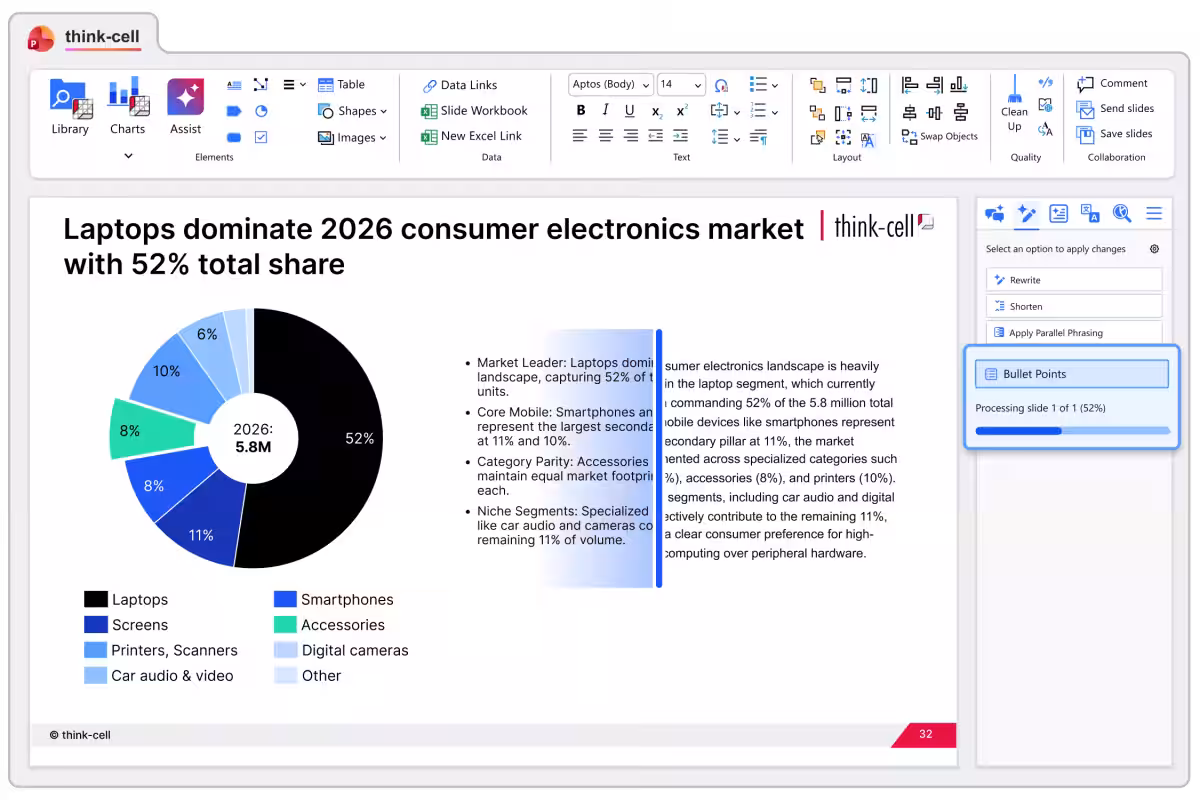This screenshot has width=1200, height=800.
Task: Open the Shapes dropdown
Action: tap(352, 111)
